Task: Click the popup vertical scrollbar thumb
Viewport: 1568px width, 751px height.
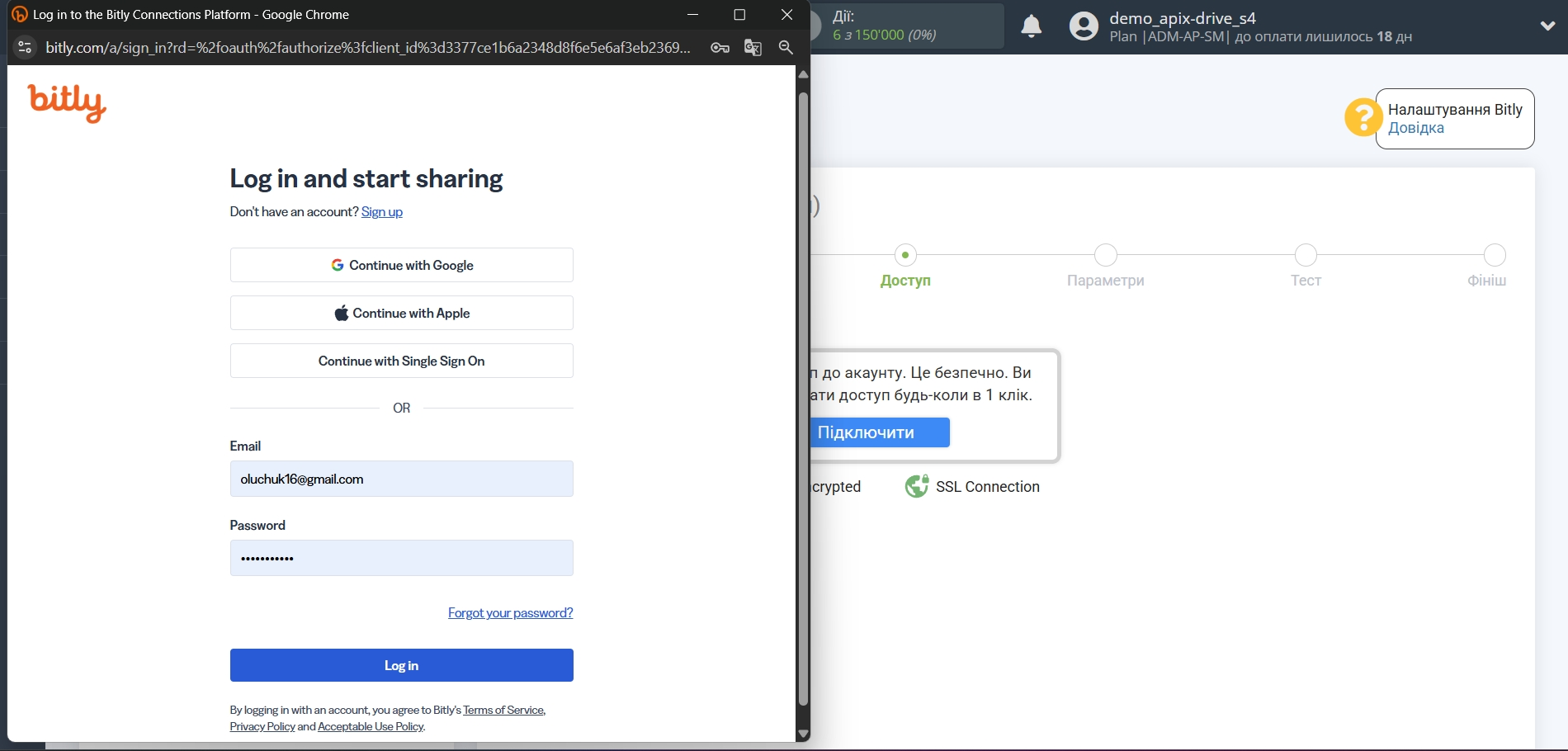Action: [803, 399]
